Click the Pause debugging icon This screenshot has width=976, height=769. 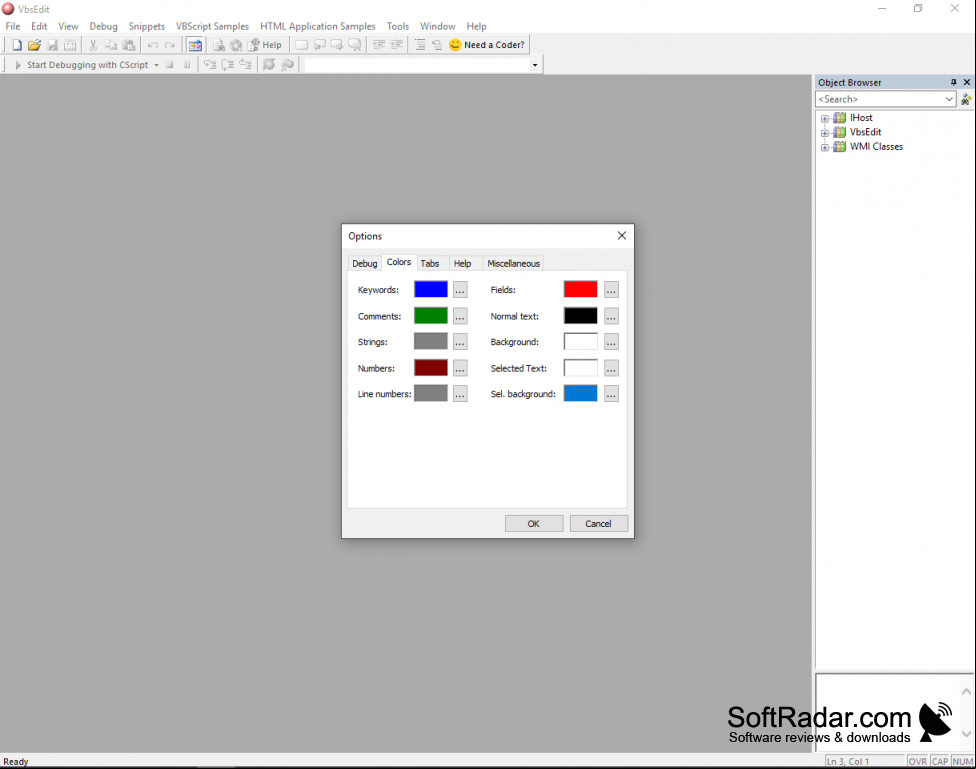(x=187, y=65)
